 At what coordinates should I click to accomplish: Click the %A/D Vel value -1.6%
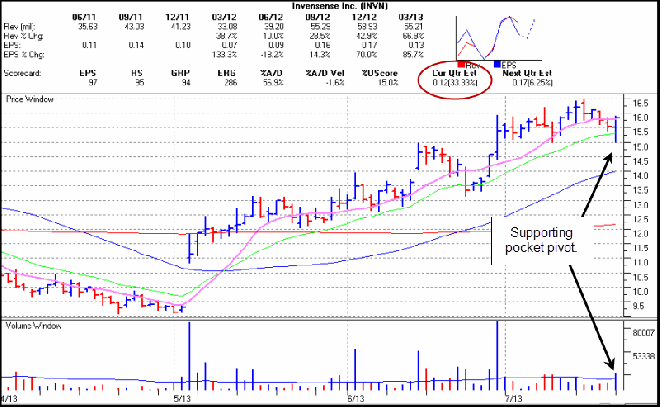click(x=334, y=82)
